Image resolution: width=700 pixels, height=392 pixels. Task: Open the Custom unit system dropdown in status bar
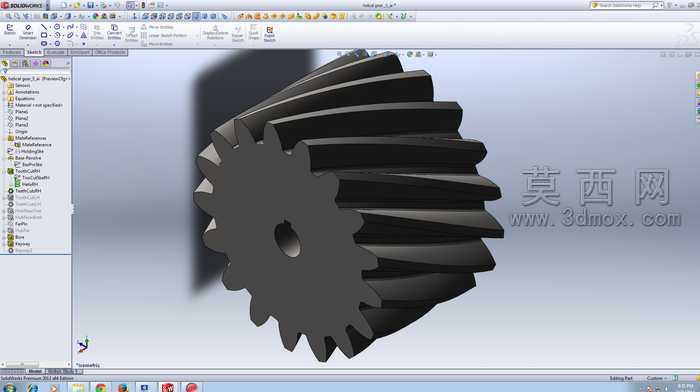coord(658,379)
